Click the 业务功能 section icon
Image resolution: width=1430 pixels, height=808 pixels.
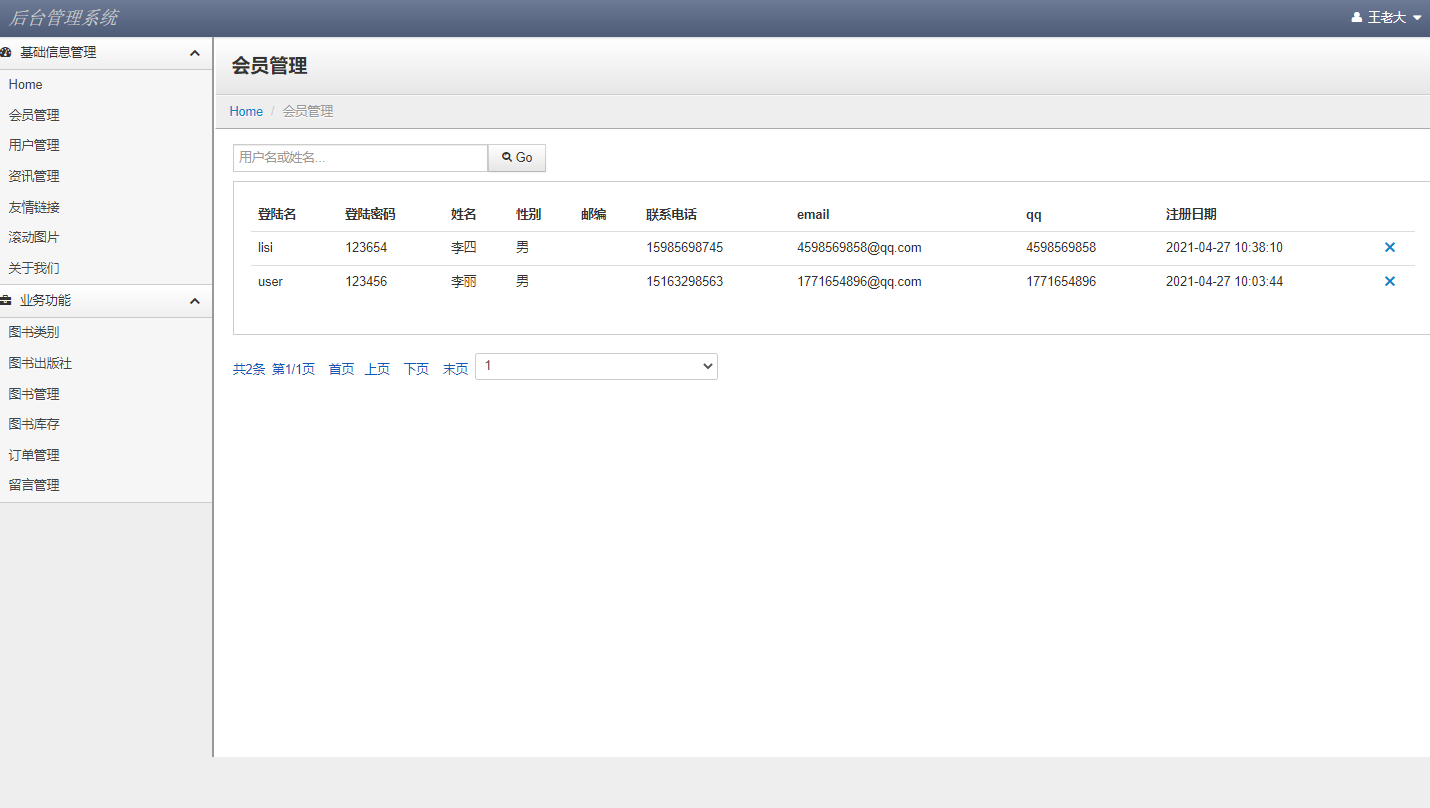click(9, 300)
